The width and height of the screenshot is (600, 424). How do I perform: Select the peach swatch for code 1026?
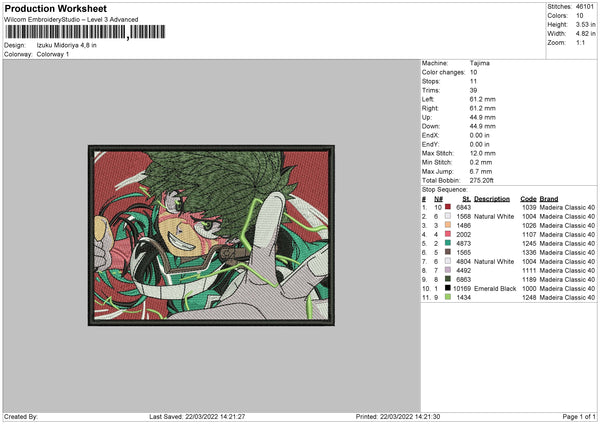pyautogui.click(x=448, y=225)
